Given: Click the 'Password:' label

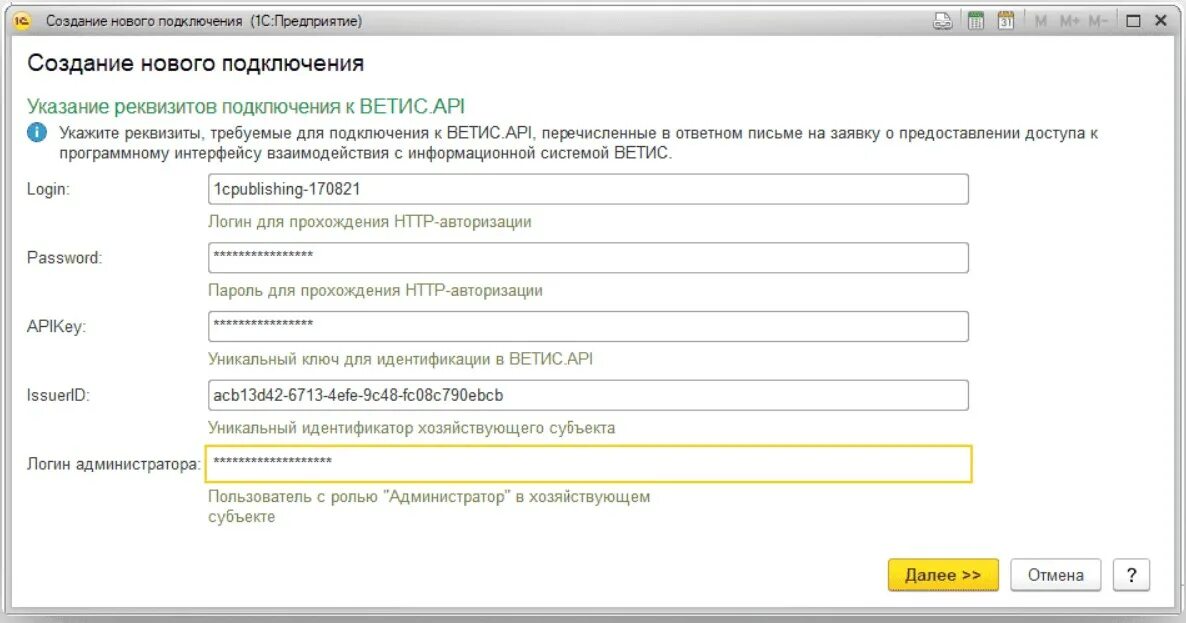Looking at the screenshot, I should coord(64,258).
